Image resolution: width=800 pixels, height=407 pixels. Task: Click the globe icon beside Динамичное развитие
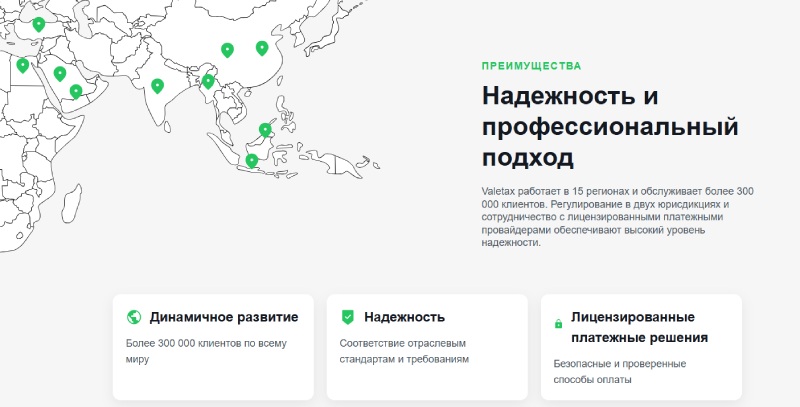click(x=134, y=317)
